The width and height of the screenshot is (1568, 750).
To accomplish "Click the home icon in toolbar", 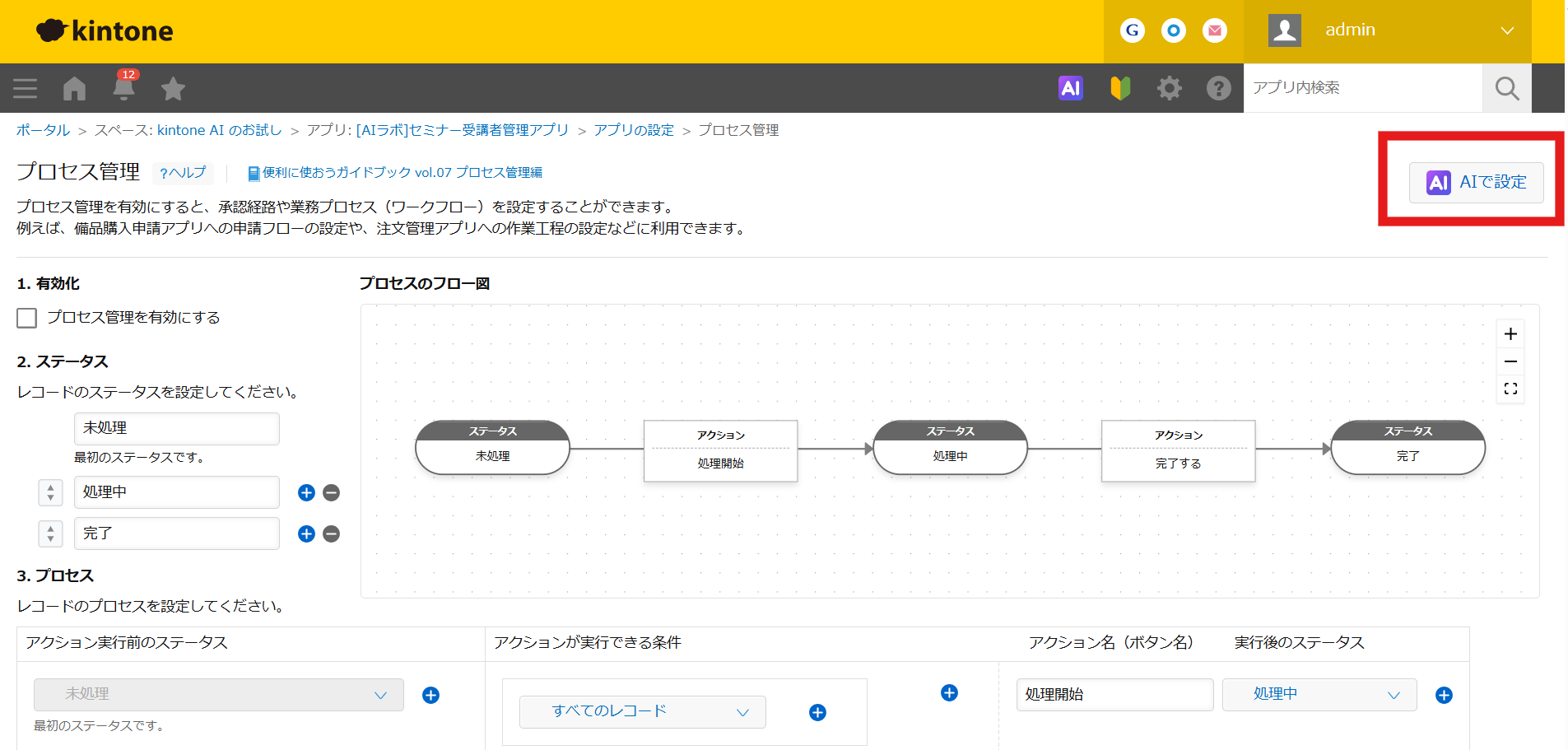I will click(x=74, y=88).
